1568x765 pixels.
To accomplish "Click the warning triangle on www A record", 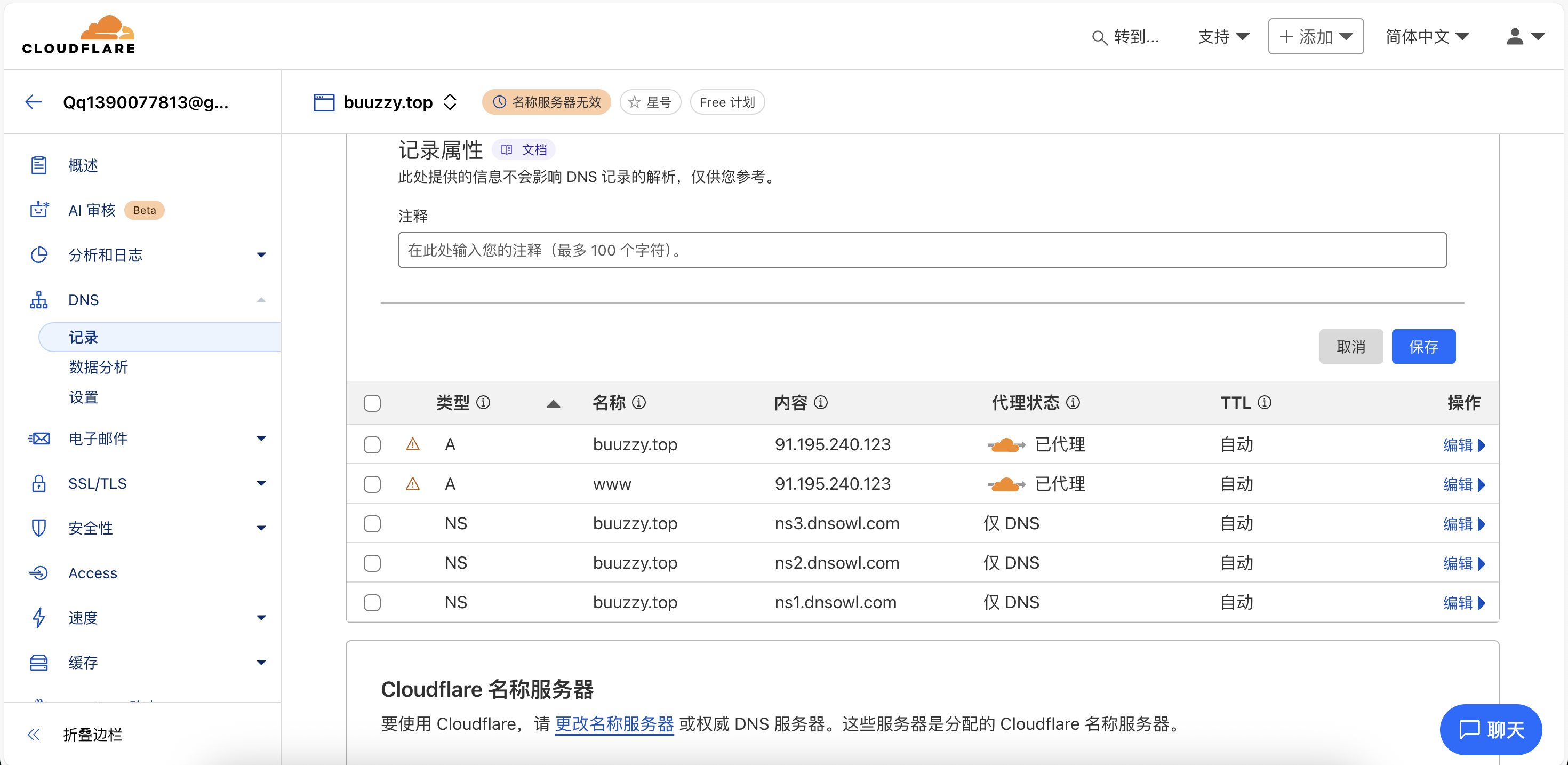I will click(413, 484).
